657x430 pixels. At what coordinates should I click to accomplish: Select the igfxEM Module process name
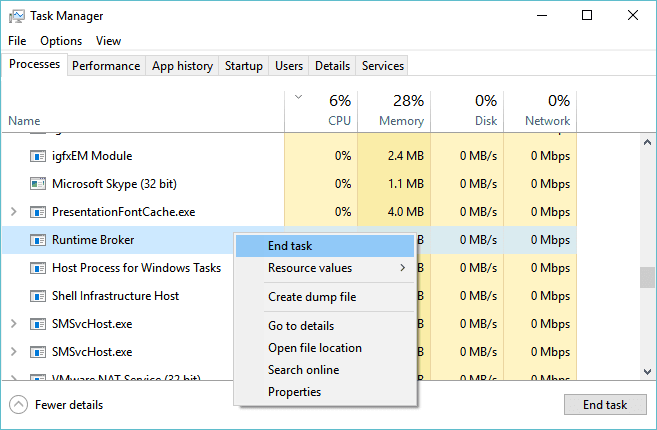pos(92,156)
